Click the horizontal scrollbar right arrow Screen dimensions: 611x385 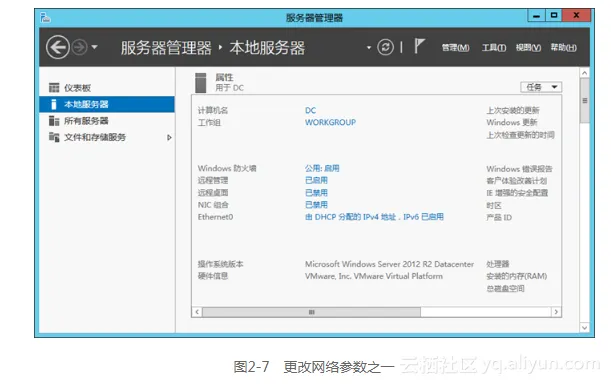tap(556, 312)
